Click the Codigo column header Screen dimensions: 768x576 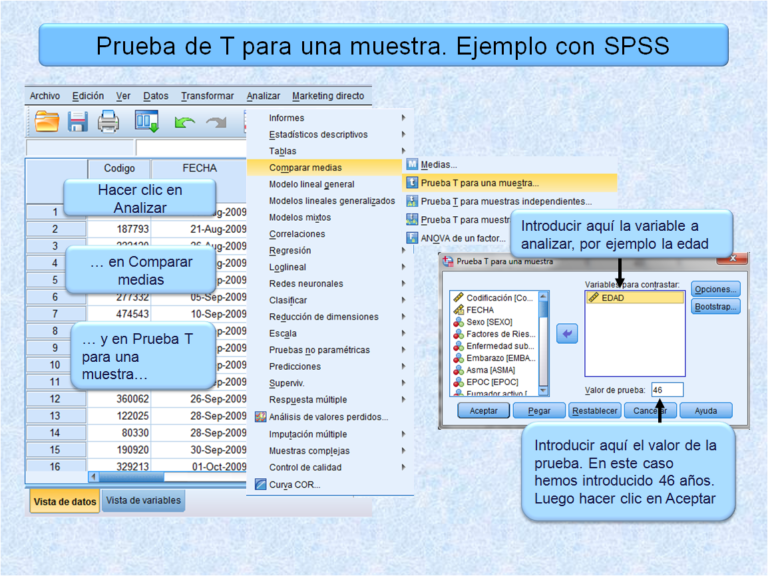119,168
